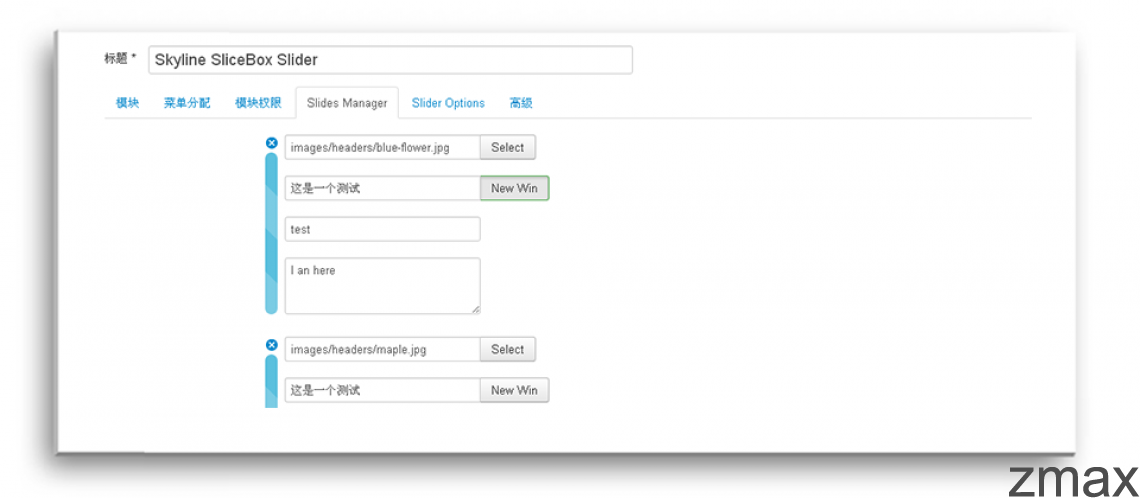Image resolution: width=1140 pixels, height=498 pixels.
Task: Click the field containing test
Action: point(382,229)
